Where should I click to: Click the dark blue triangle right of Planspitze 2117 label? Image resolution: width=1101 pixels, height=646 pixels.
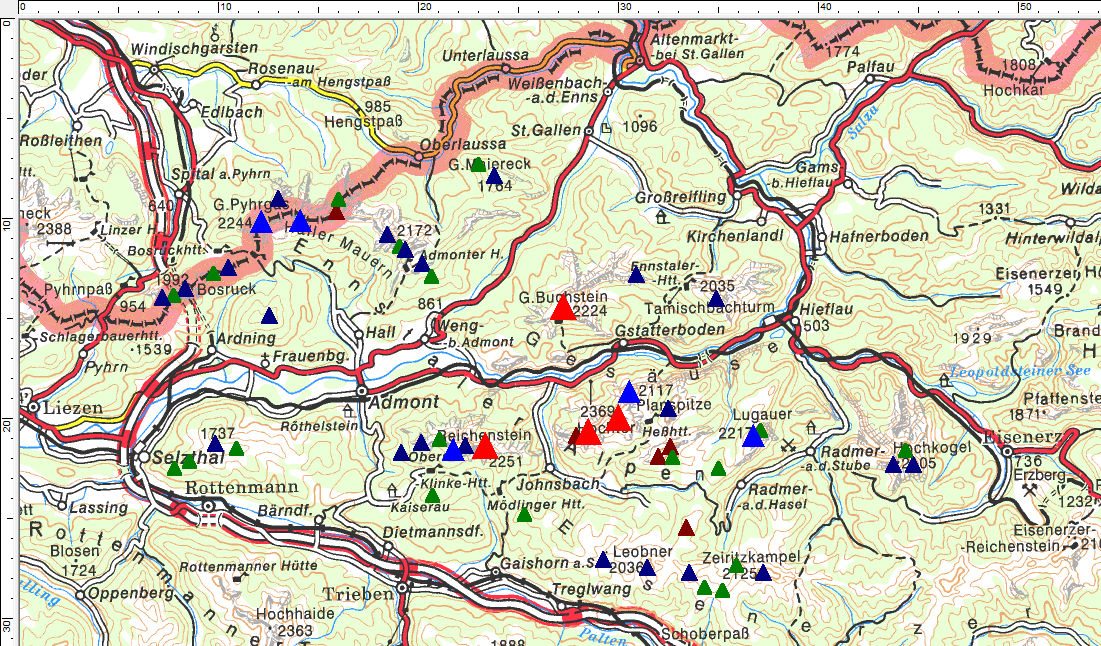tap(668, 409)
